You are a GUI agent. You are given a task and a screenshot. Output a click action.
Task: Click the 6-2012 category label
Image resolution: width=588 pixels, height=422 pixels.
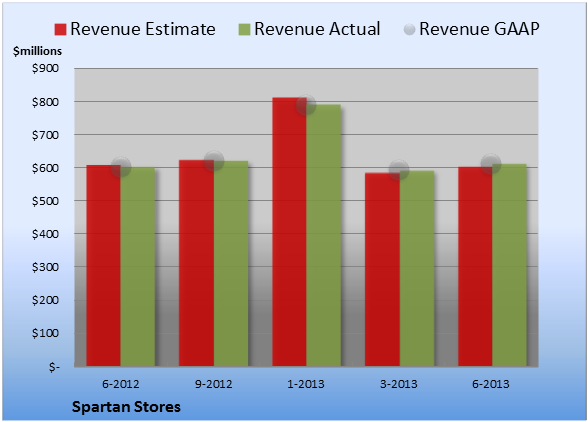click(121, 384)
